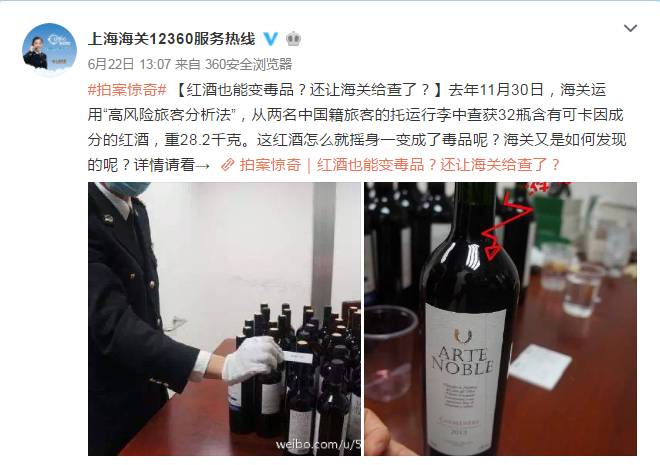Click the chain-link icon before 拍案惊奇 article link
Image resolution: width=660 pixels, height=465 pixels.
pyautogui.click(x=228, y=165)
